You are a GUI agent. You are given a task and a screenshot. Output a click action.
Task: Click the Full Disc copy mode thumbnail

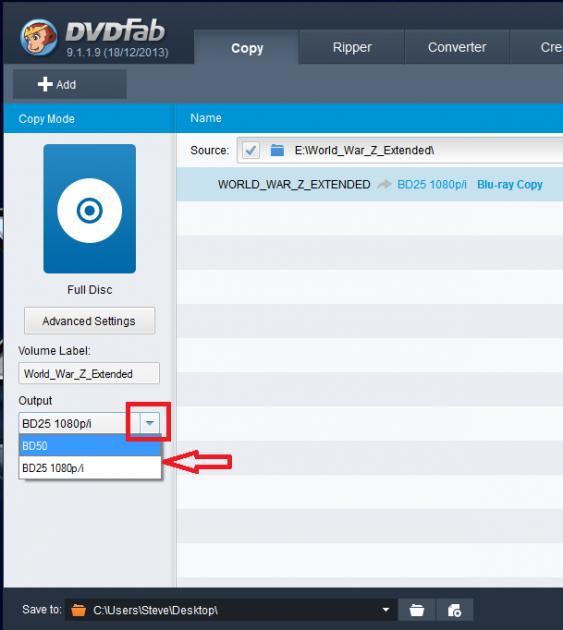coord(90,209)
